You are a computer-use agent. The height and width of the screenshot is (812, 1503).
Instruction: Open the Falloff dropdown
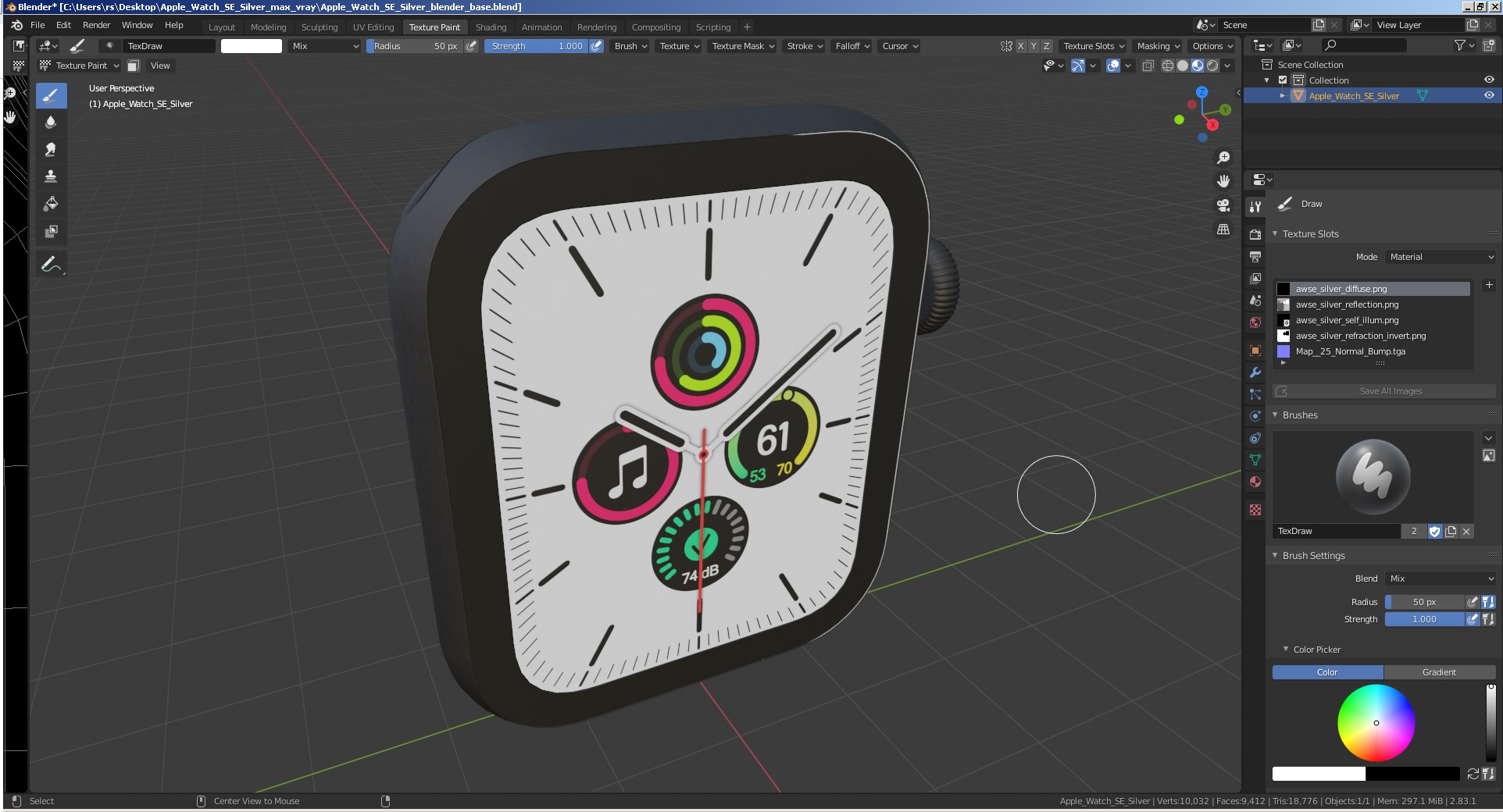tap(852, 46)
